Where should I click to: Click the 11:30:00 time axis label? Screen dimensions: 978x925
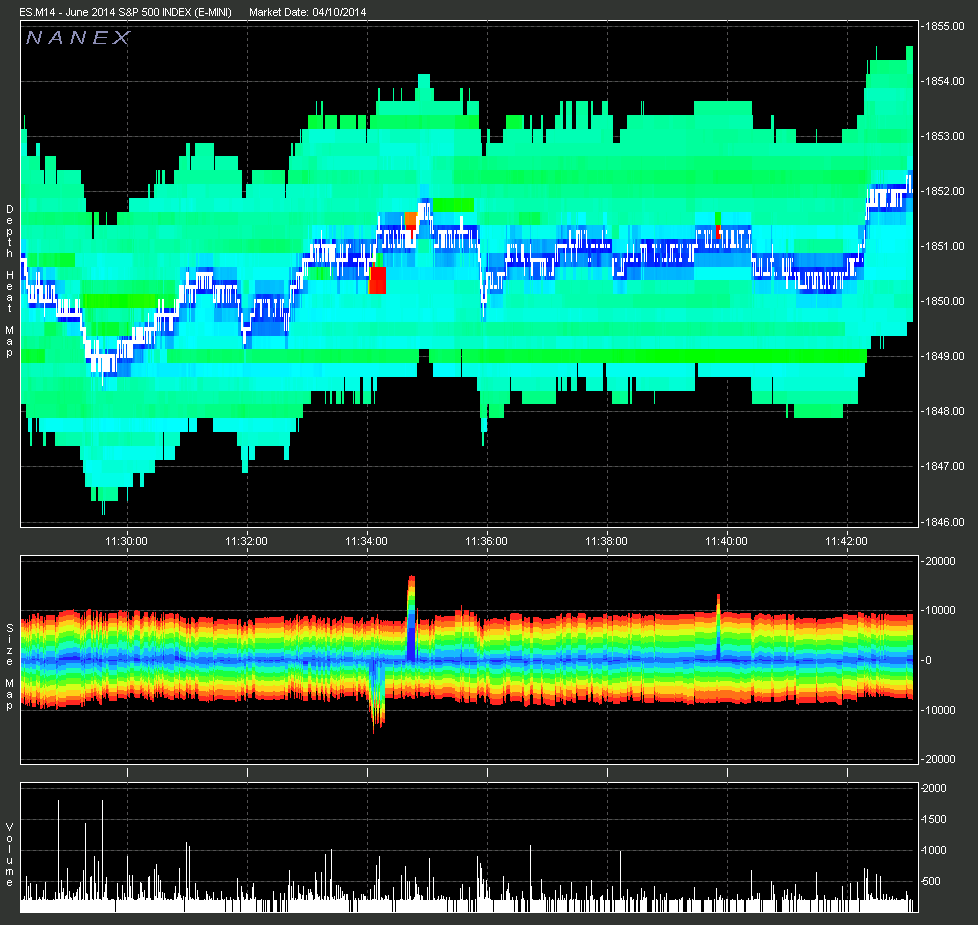127,541
